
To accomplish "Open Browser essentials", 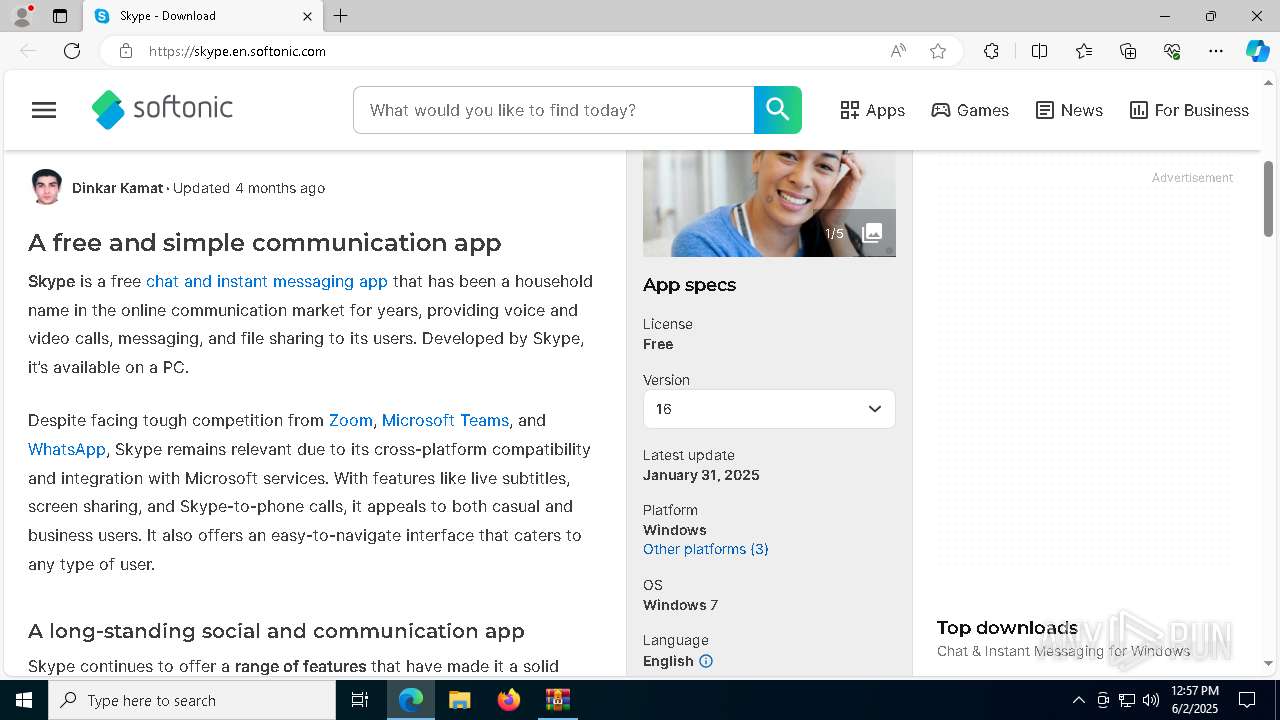I will coord(1172,51).
